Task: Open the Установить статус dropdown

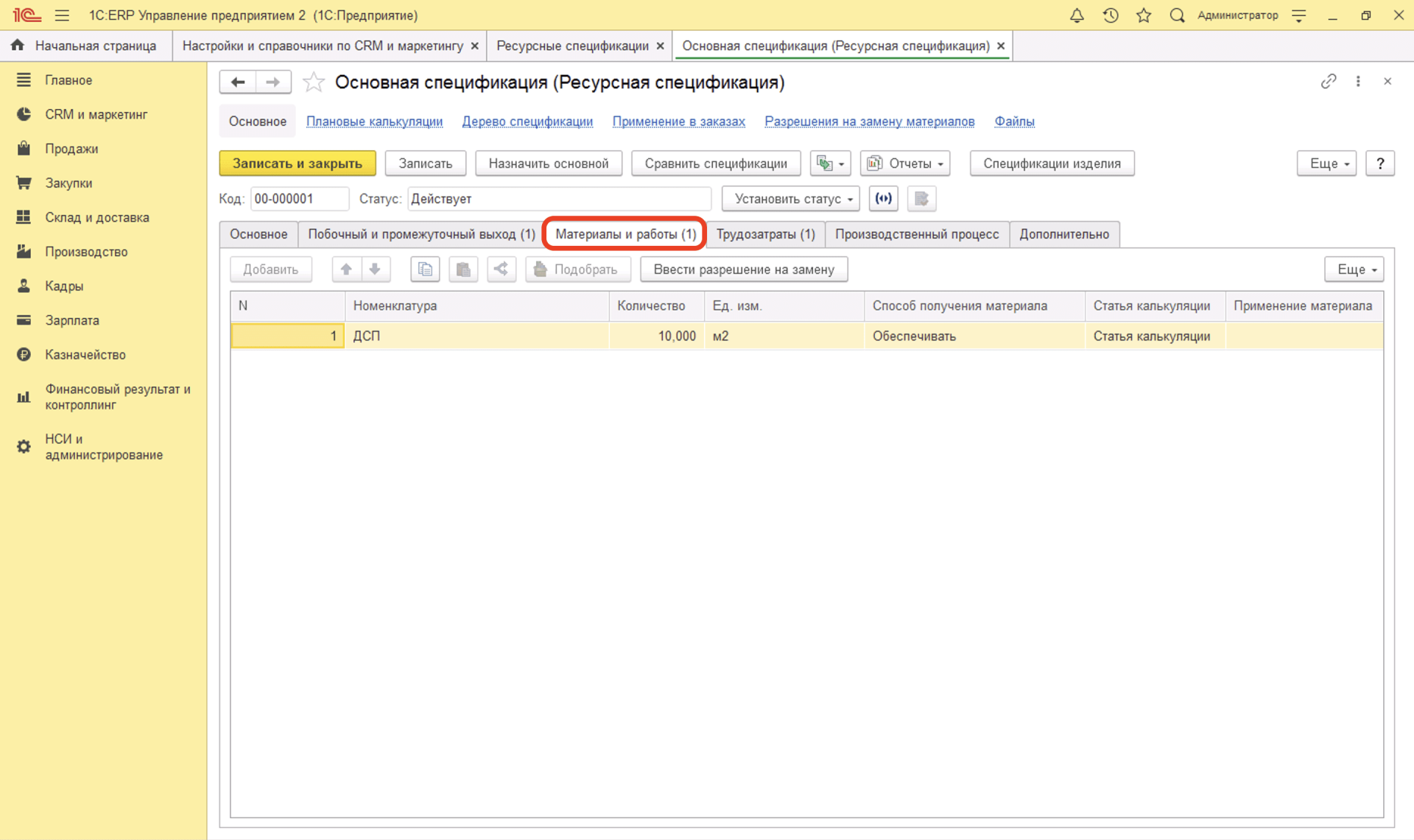Action: (x=791, y=199)
